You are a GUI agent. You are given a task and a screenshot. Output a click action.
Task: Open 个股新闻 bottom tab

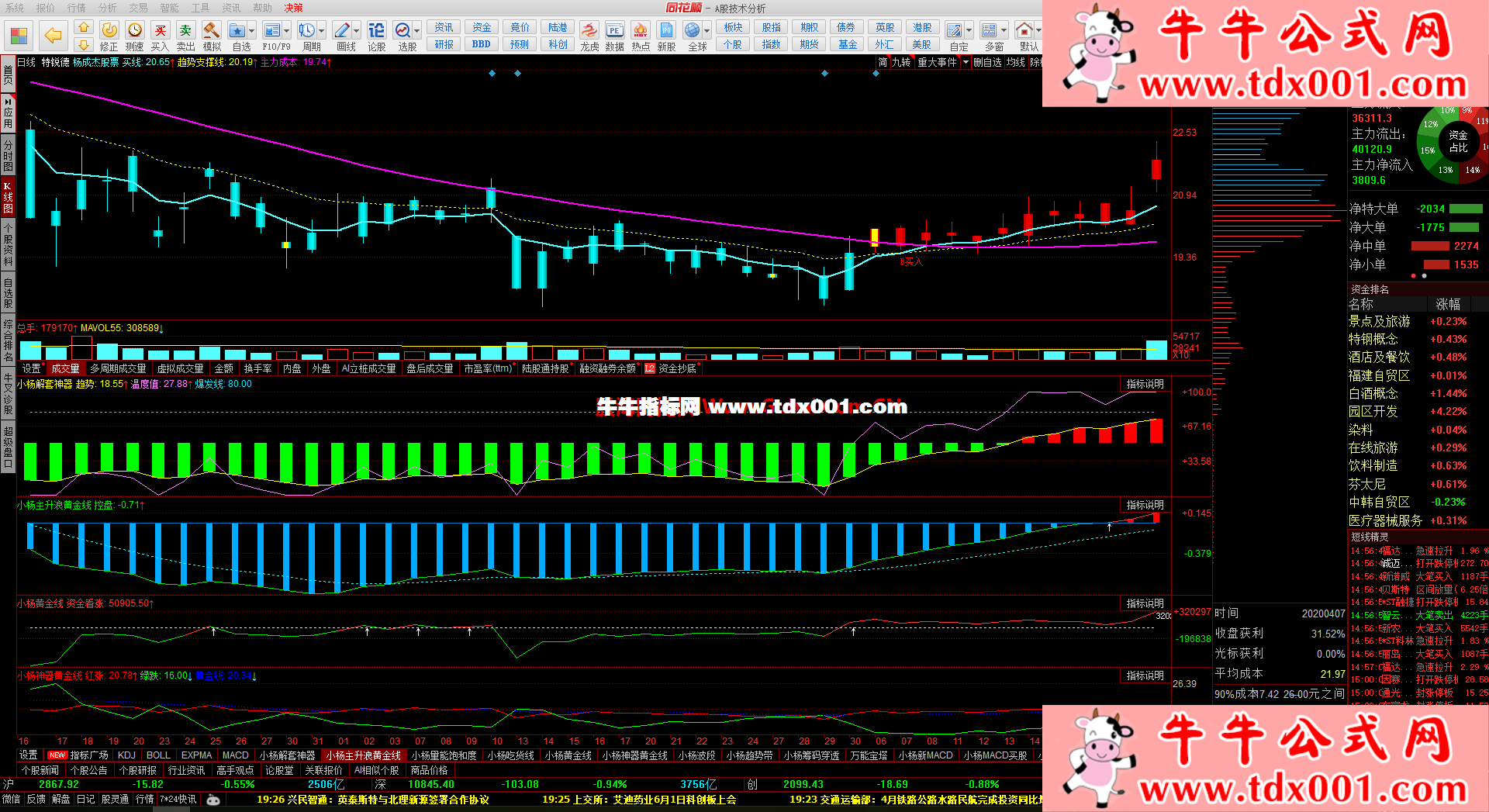pos(40,770)
